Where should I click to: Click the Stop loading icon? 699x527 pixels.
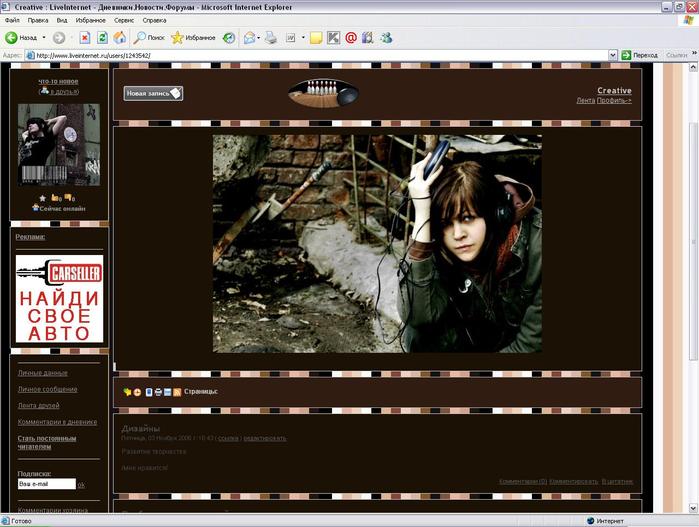point(86,37)
